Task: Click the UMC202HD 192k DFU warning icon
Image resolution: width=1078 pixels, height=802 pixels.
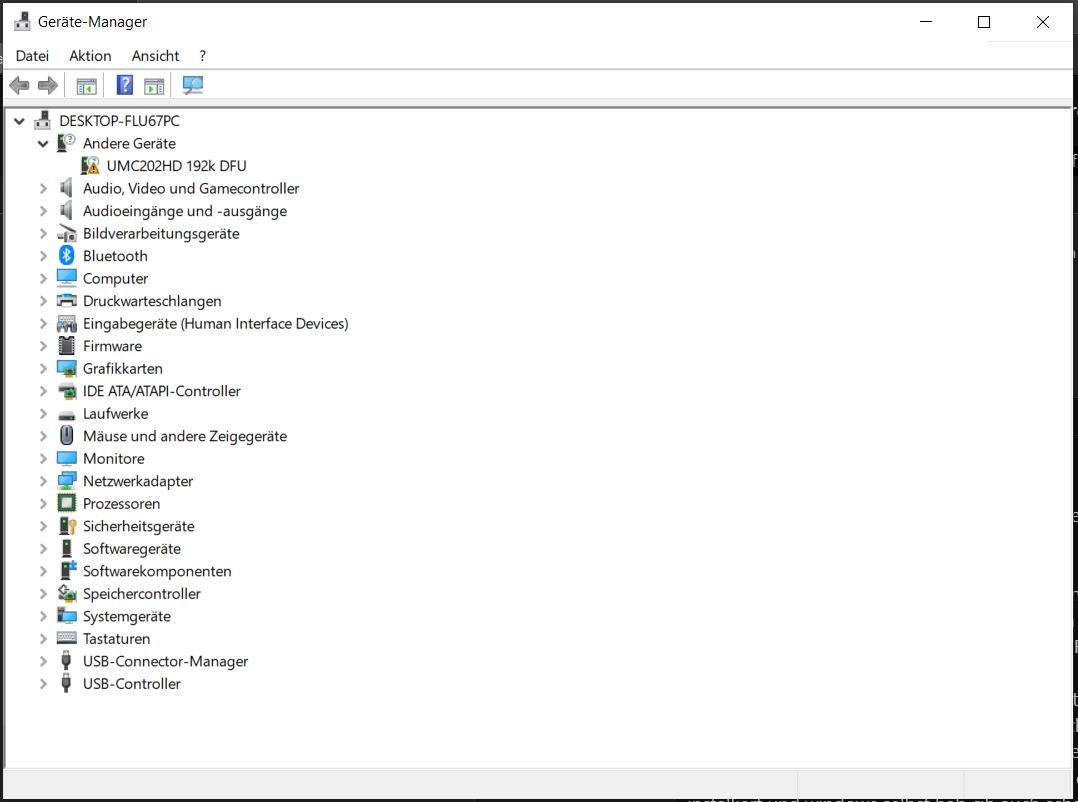Action: pyautogui.click(x=90, y=166)
